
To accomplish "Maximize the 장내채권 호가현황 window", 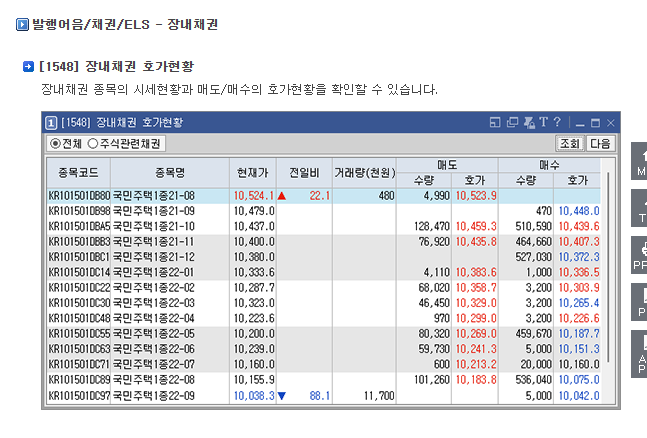I will click(595, 123).
